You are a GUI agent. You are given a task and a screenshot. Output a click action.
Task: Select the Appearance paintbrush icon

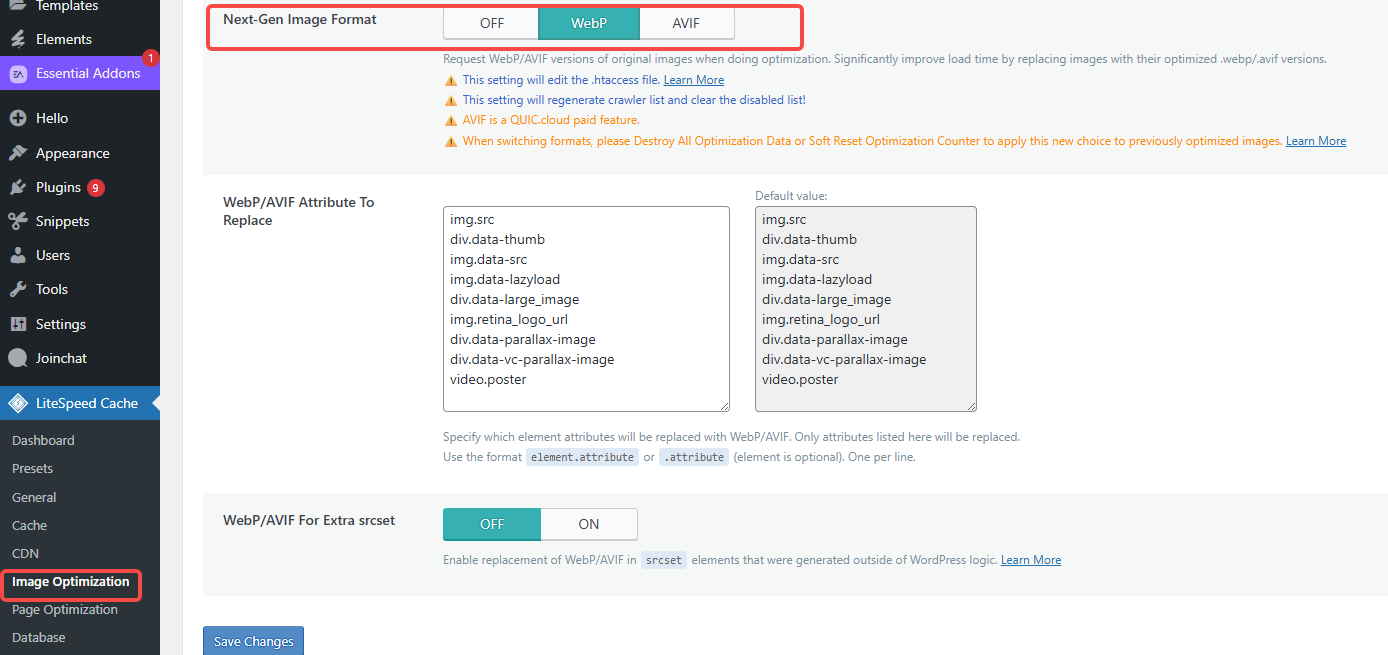coord(21,152)
